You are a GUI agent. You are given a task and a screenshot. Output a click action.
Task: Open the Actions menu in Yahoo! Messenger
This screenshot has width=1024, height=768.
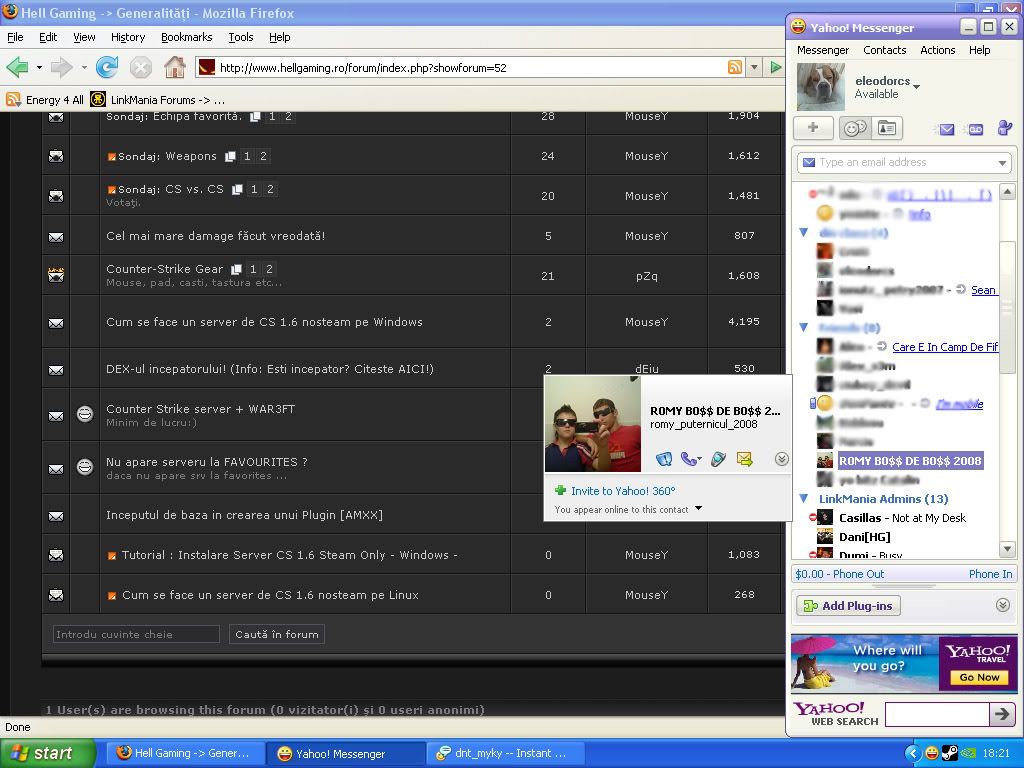938,50
